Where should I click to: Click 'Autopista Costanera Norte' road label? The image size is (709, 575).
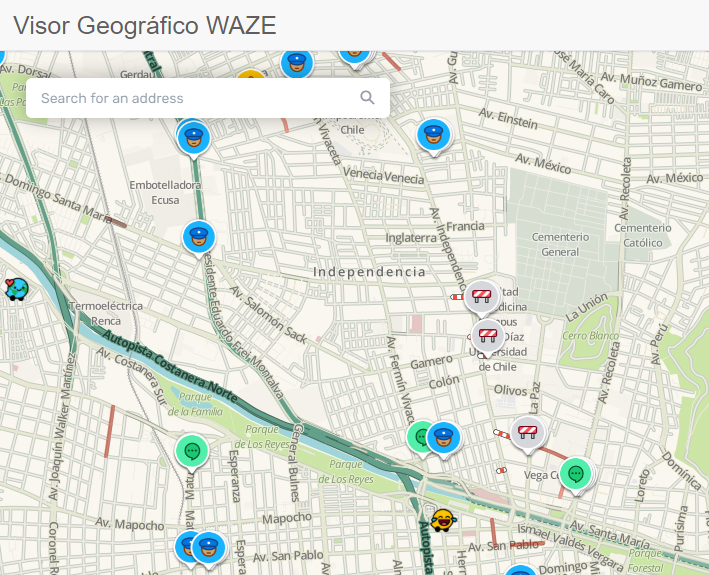pyautogui.click(x=170, y=367)
